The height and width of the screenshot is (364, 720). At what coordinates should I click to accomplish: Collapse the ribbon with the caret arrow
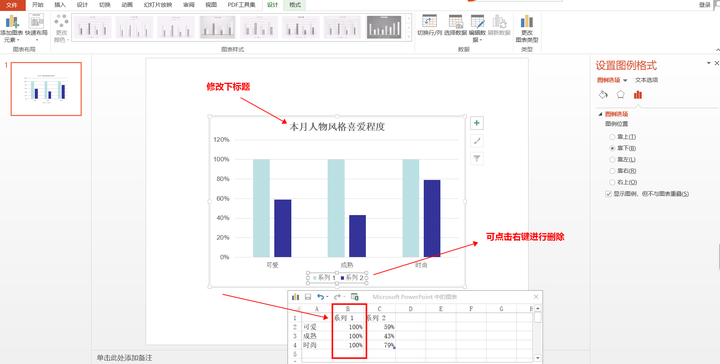717,50
